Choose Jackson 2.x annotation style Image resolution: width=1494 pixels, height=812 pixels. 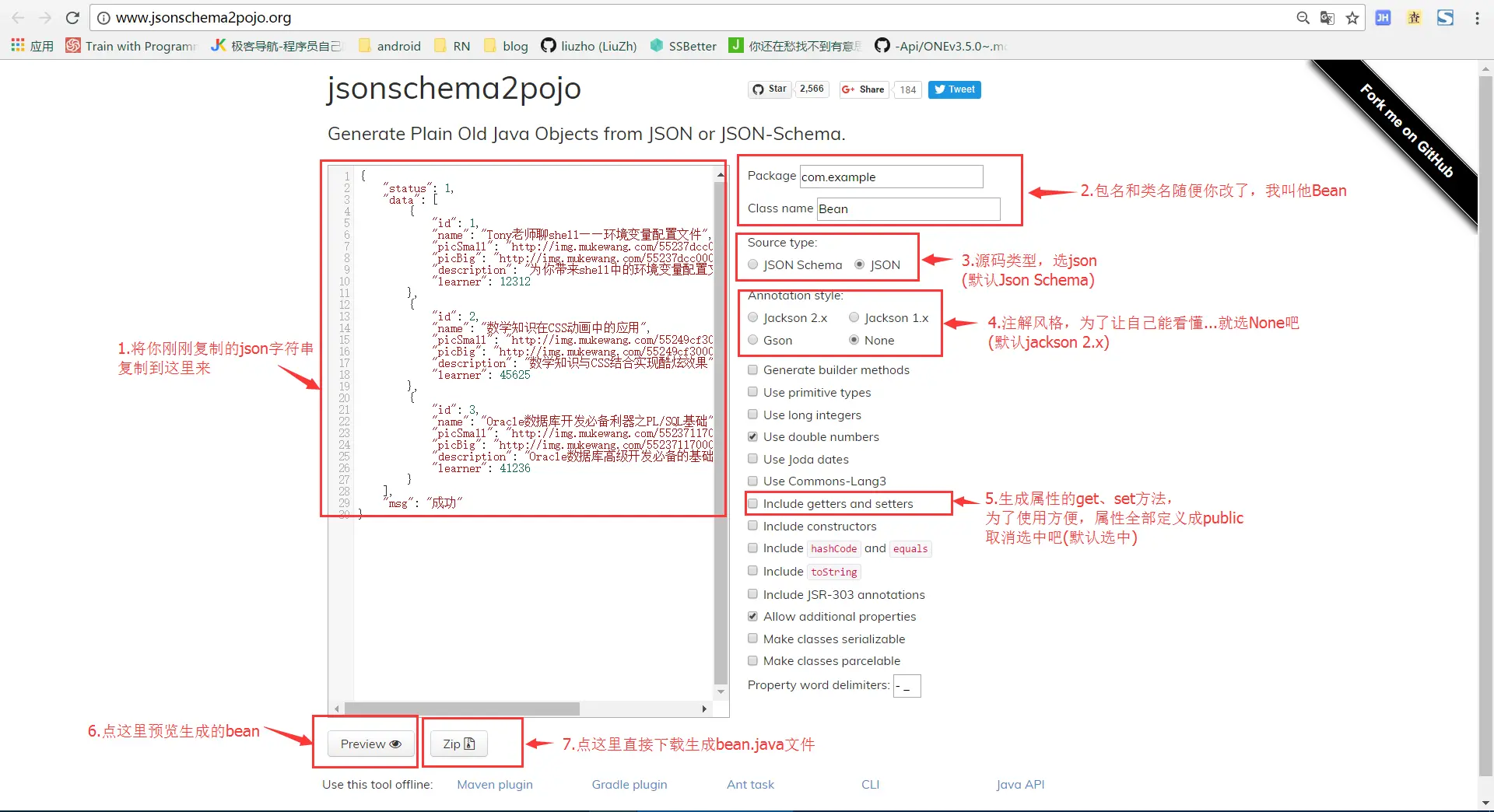click(x=752, y=317)
